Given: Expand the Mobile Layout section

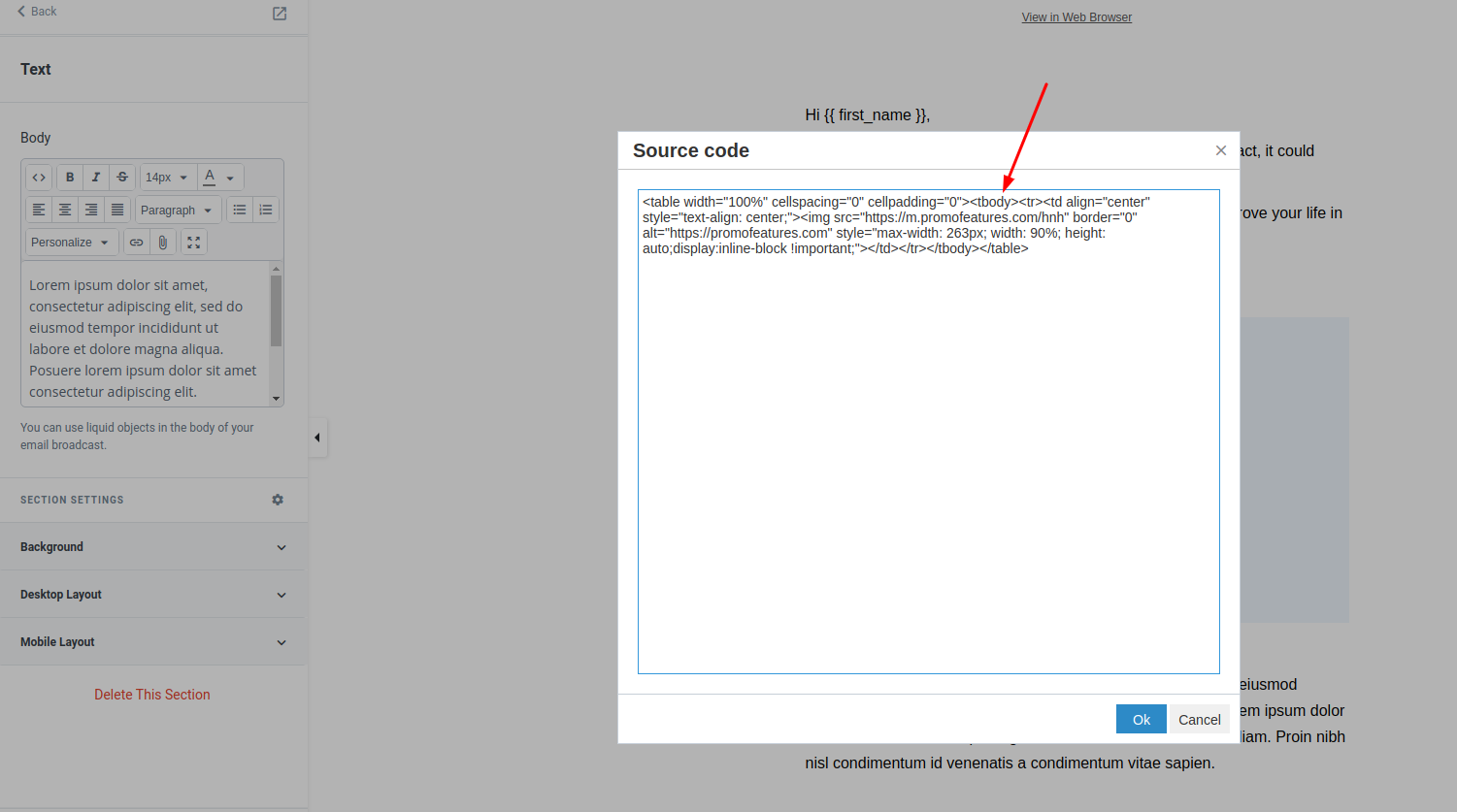Looking at the screenshot, I should click(x=153, y=642).
